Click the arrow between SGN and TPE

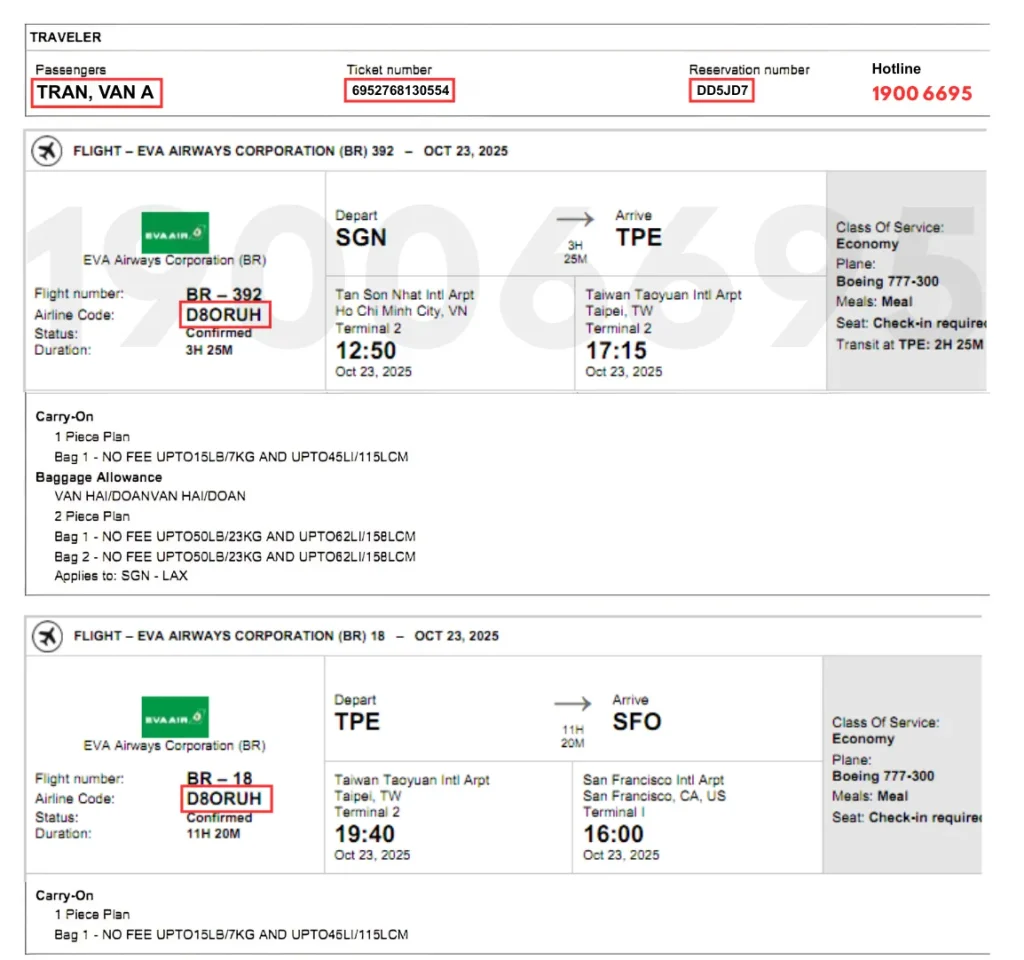[575, 222]
